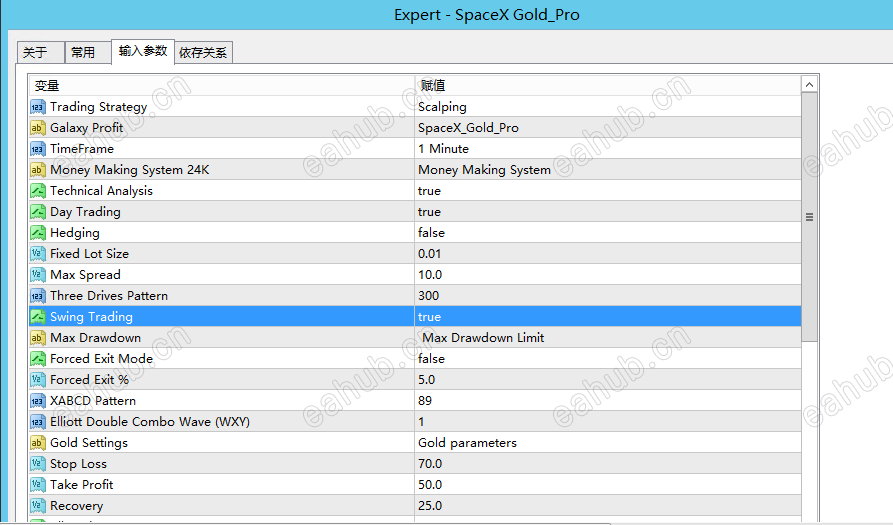Click the Swing Trading boolean icon
This screenshot has height=525, width=893.
tap(38, 317)
